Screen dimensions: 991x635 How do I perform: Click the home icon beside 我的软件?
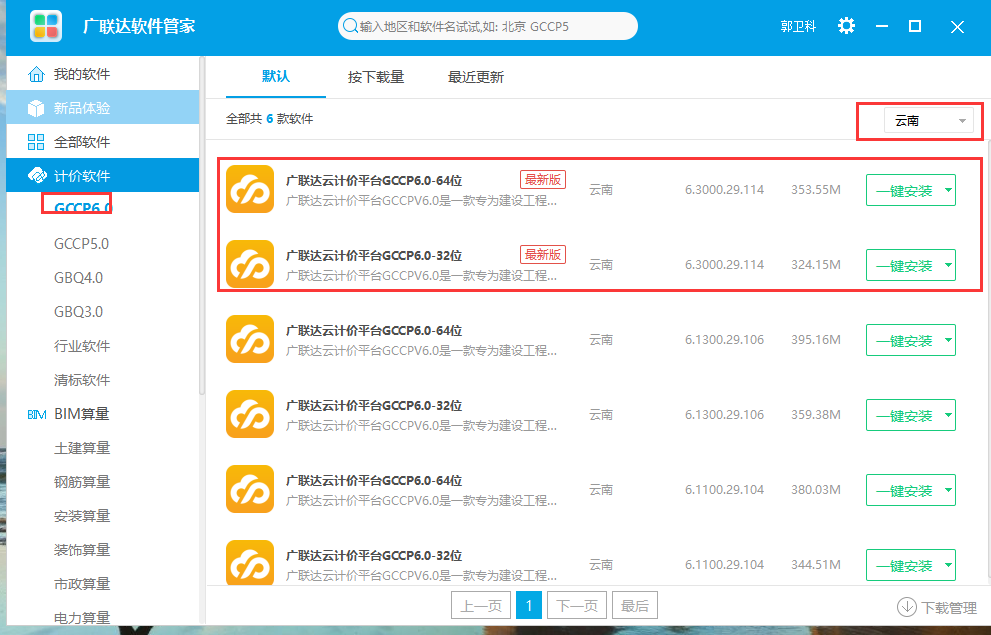(x=36, y=74)
